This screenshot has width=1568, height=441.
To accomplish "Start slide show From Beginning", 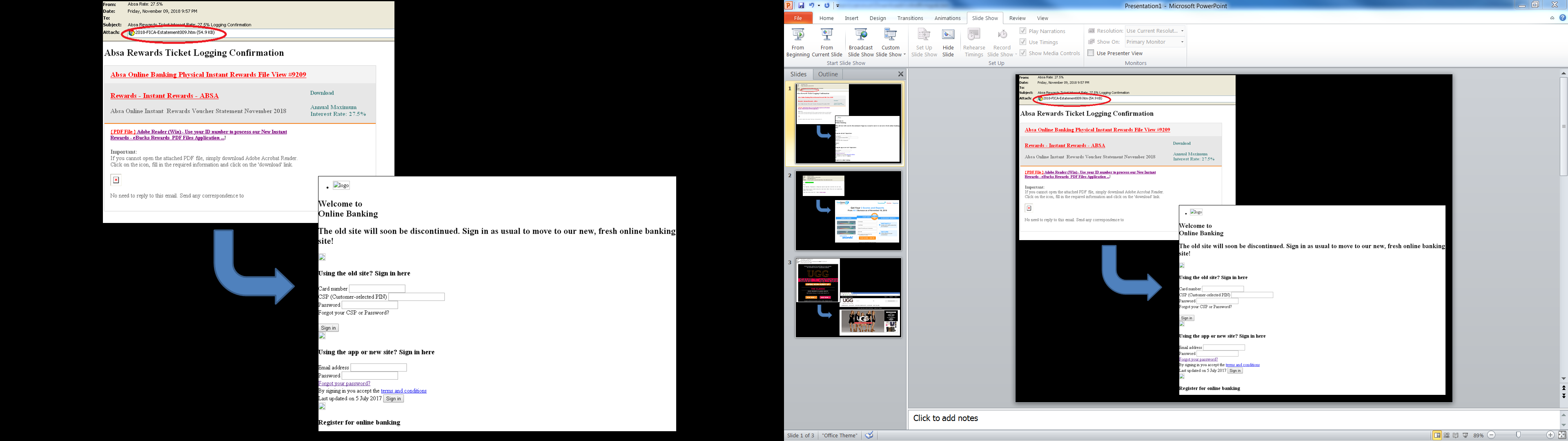I will click(797, 41).
